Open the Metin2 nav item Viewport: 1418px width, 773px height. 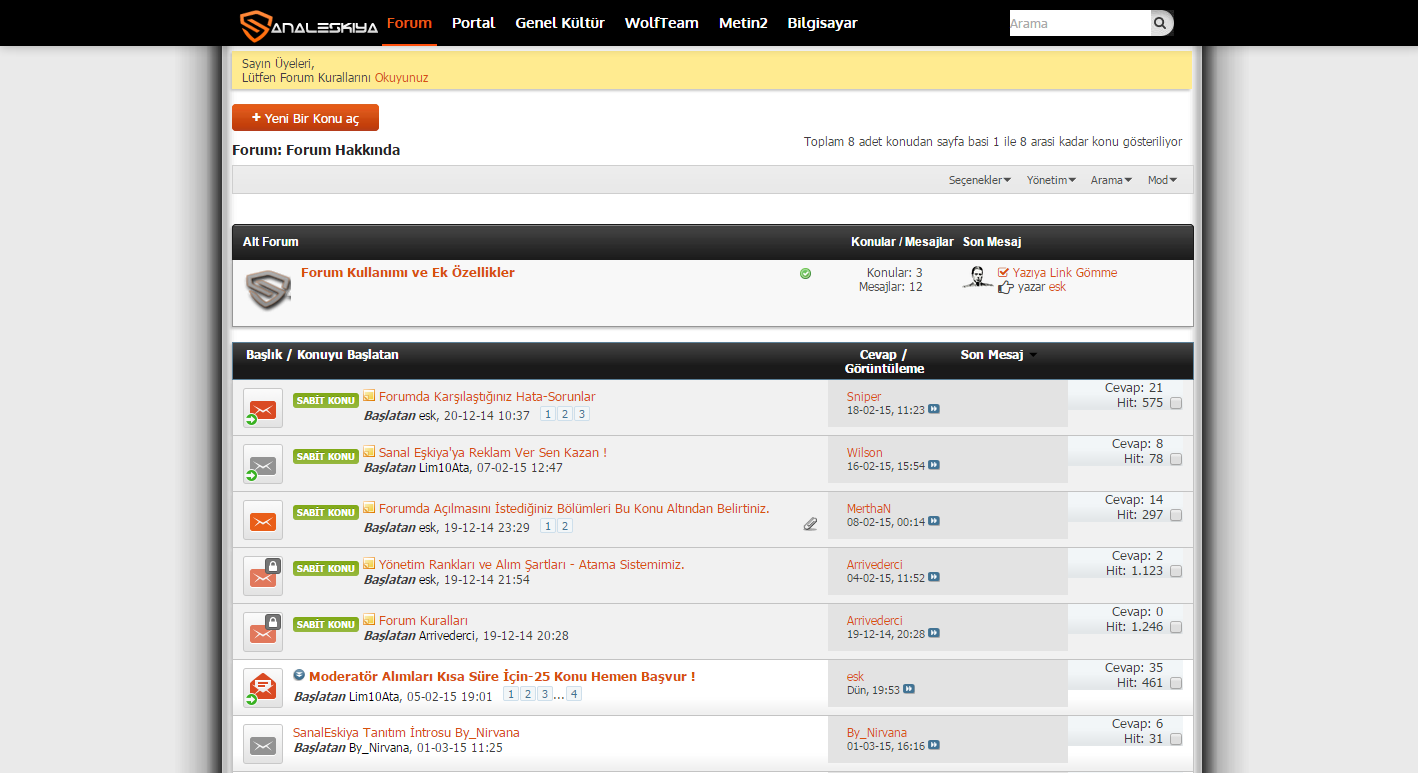click(743, 23)
